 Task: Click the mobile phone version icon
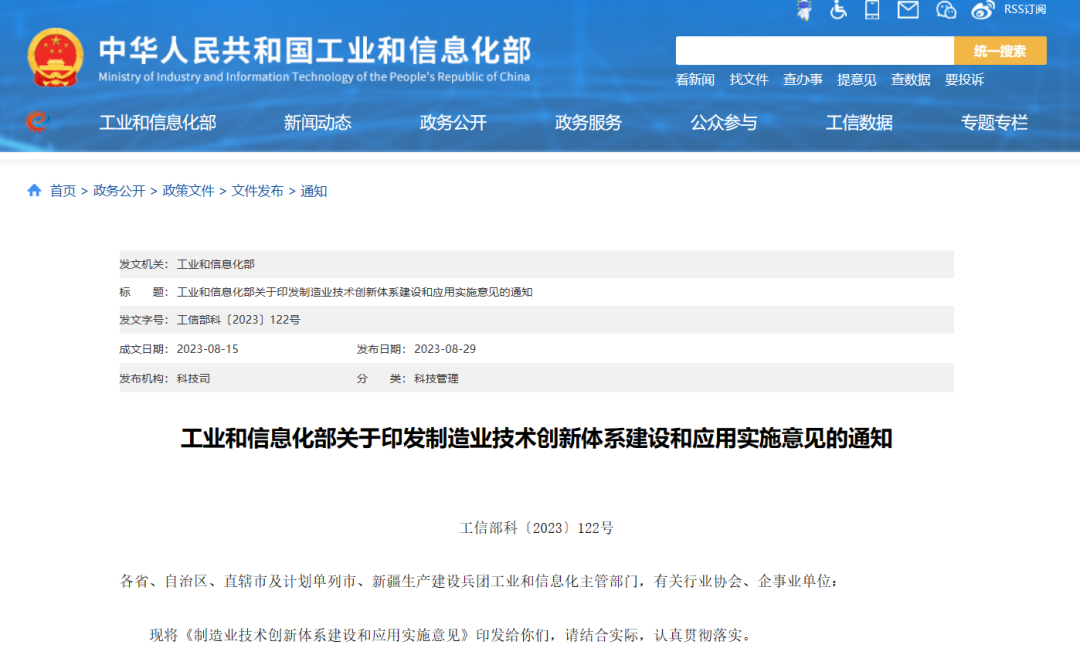872,10
